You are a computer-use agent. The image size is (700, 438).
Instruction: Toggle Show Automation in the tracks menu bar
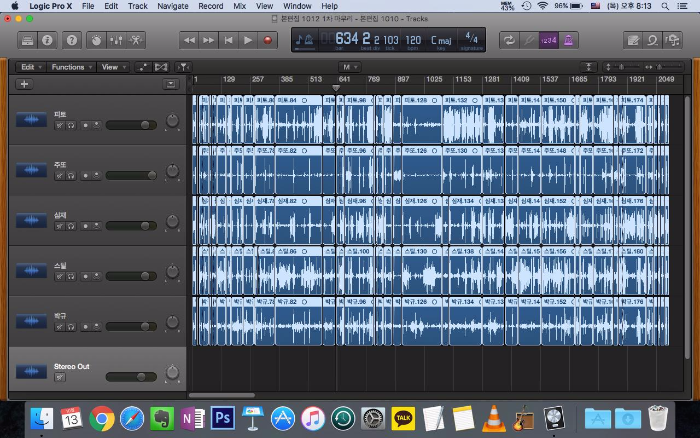(x=143, y=67)
